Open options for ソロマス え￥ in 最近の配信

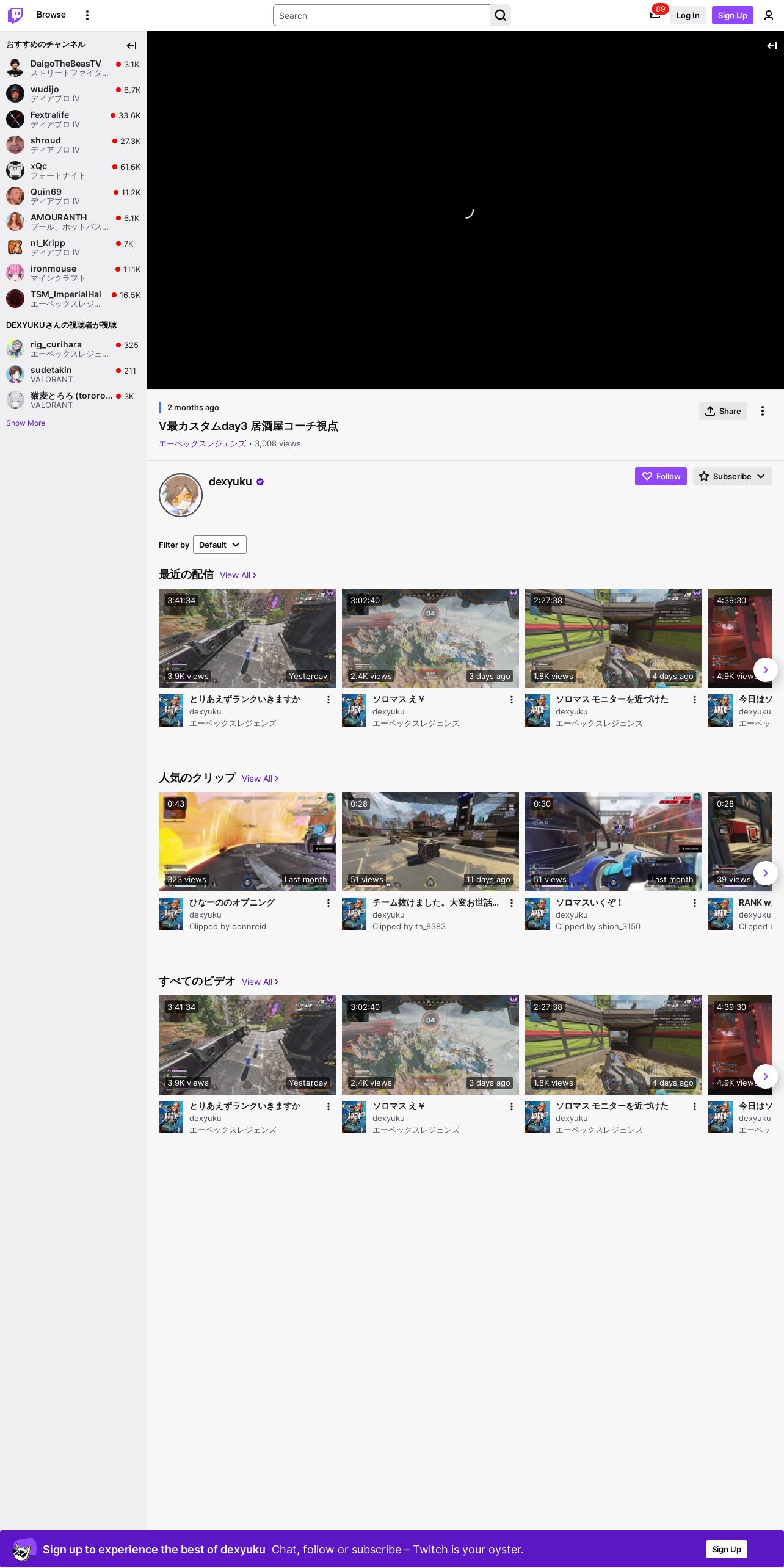point(512,700)
